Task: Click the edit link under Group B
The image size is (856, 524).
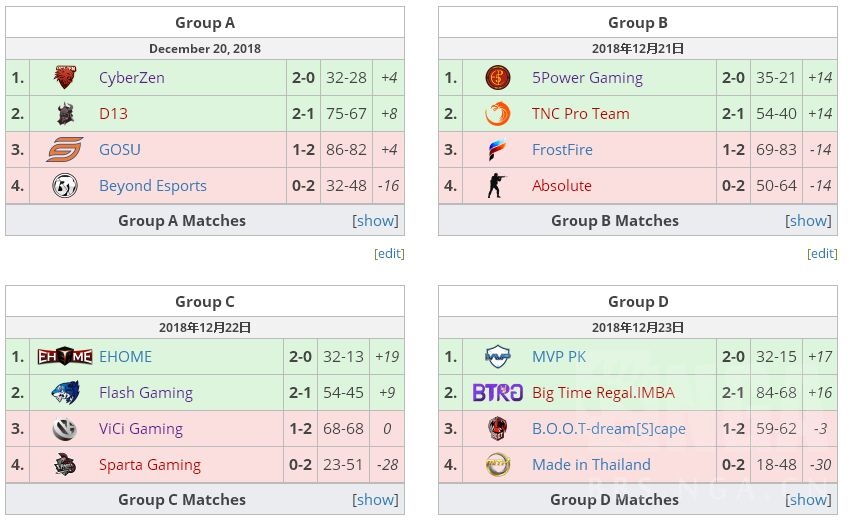Action: pyautogui.click(x=822, y=254)
